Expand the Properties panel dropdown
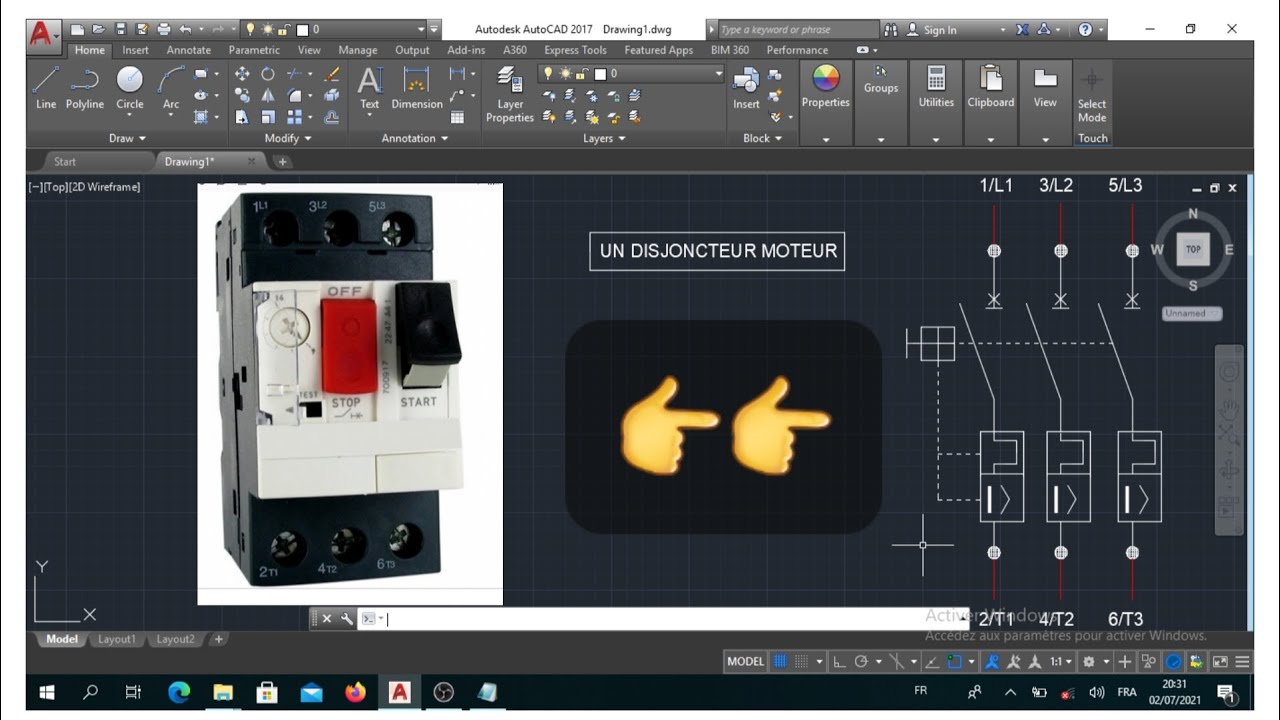Image resolution: width=1280 pixels, height=720 pixels. point(826,140)
